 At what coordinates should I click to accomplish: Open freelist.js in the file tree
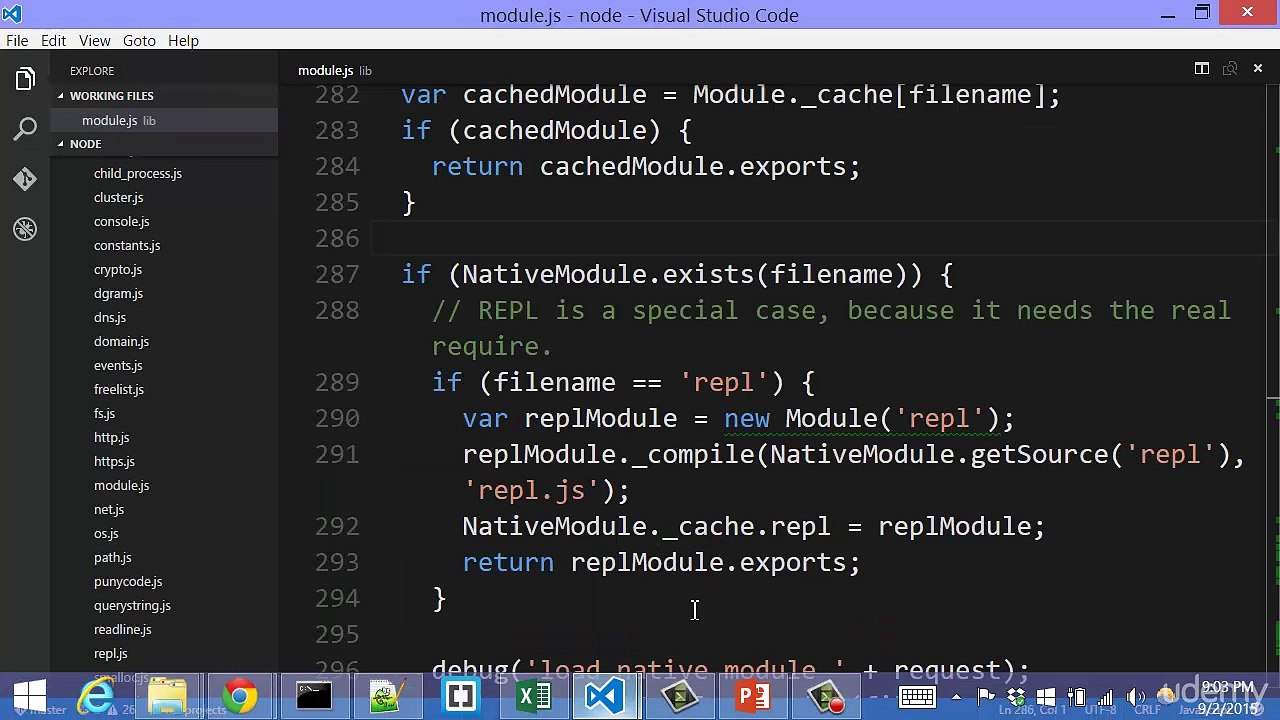click(x=119, y=390)
